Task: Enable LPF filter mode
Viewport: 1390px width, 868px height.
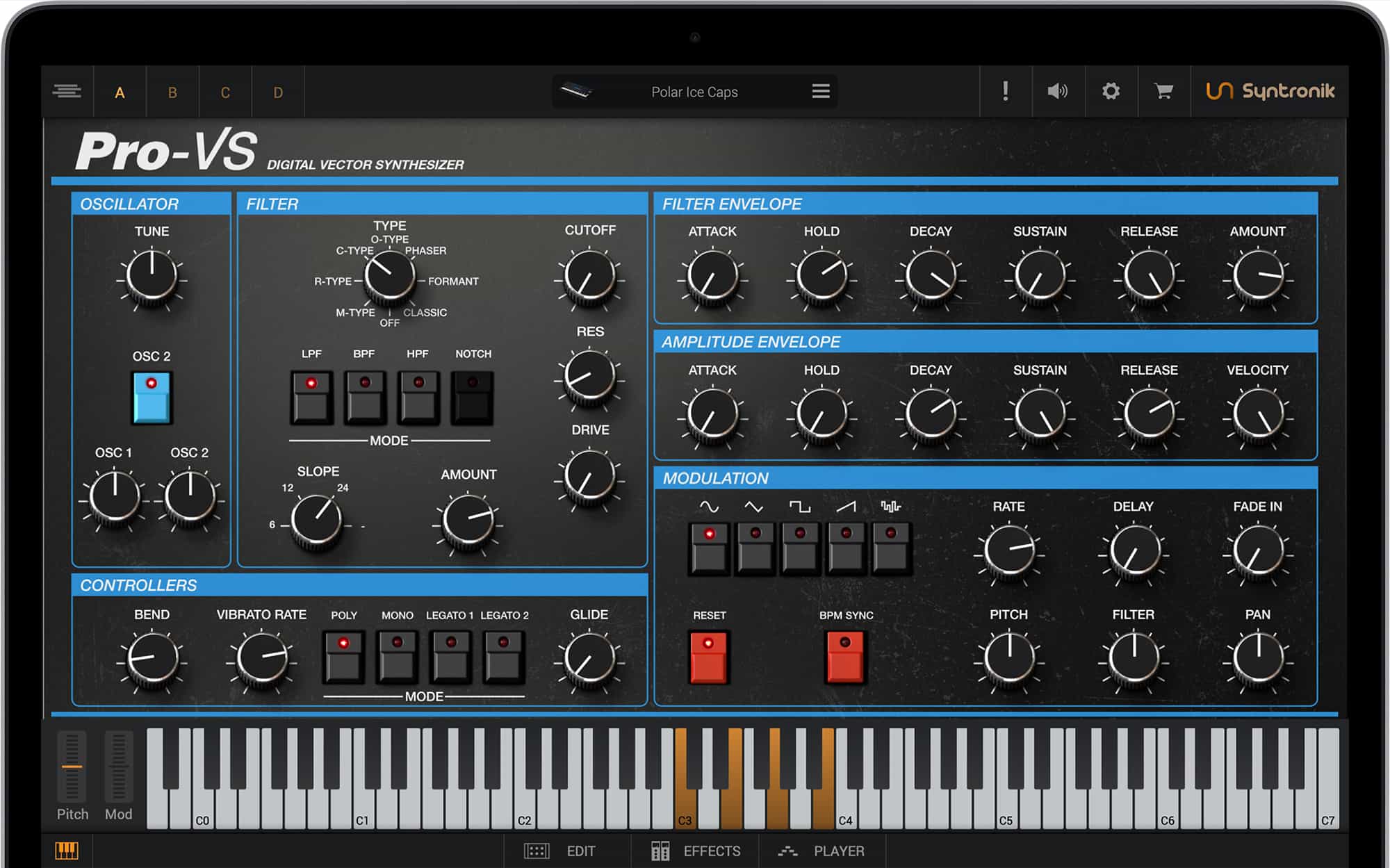Action: (311, 398)
